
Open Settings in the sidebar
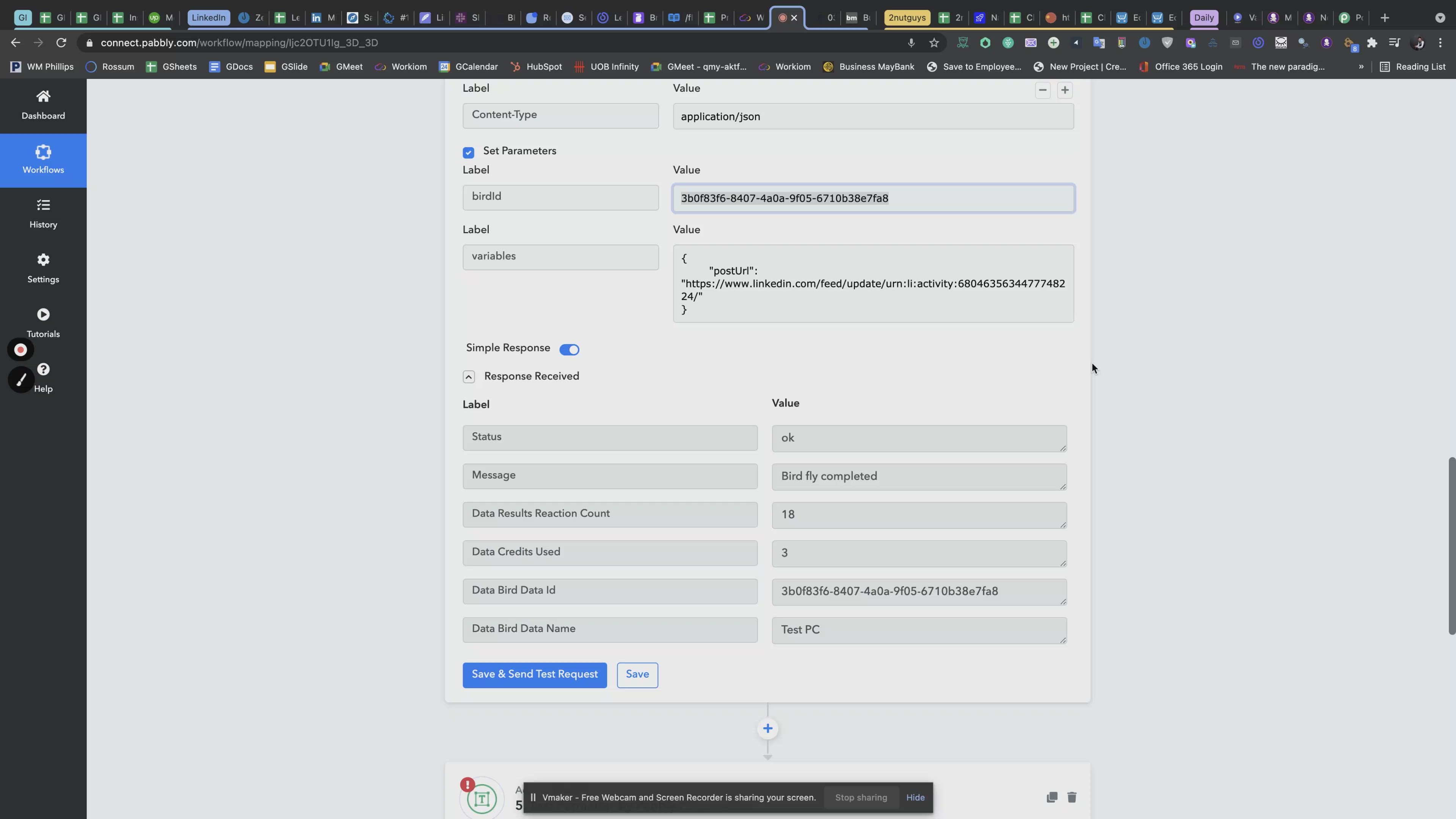43,269
